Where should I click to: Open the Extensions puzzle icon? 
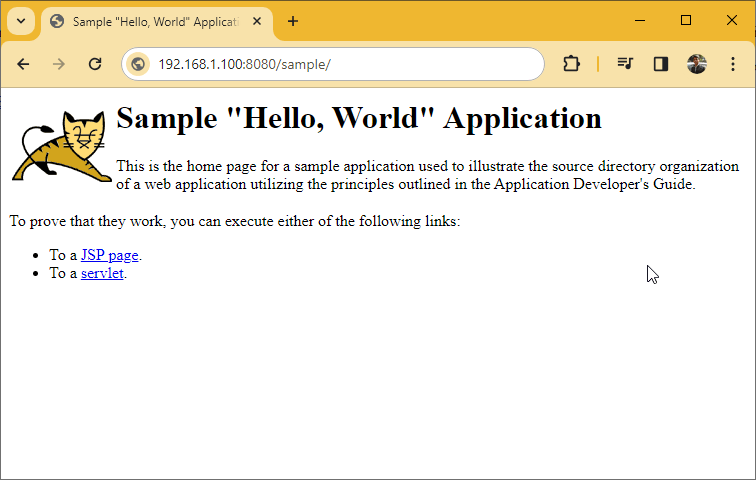pos(571,64)
